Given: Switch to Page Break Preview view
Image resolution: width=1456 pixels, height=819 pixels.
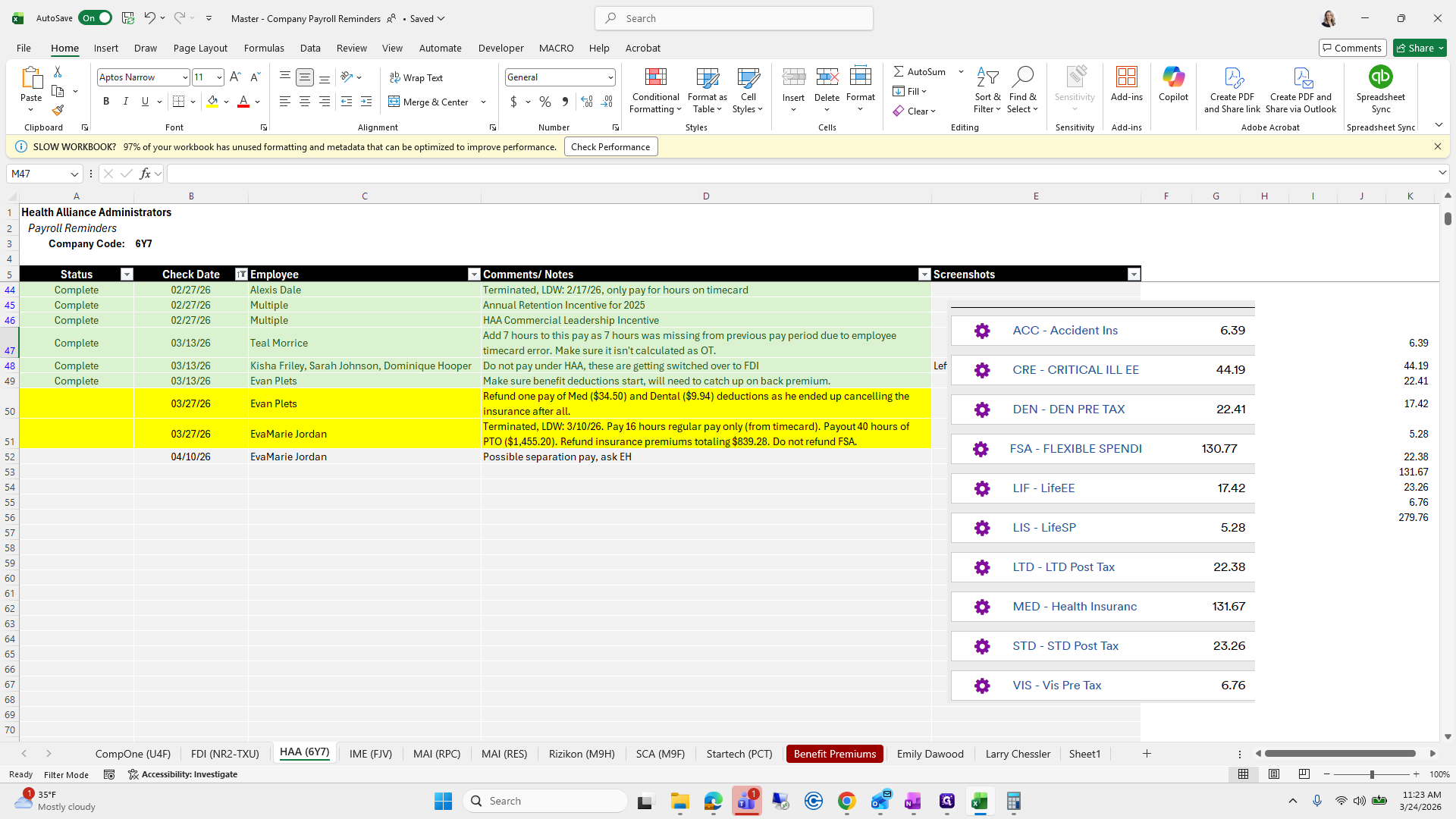Looking at the screenshot, I should (1304, 774).
